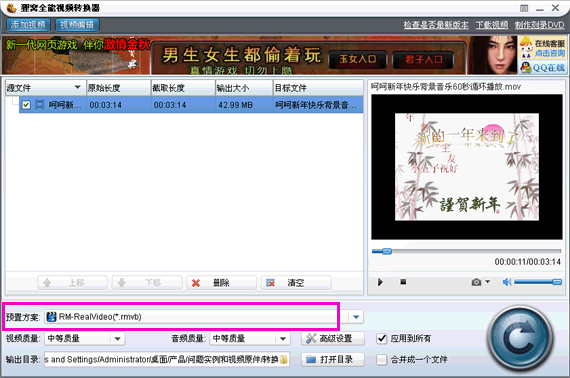Open the 视频编辑 toolbar button

[x=77, y=25]
